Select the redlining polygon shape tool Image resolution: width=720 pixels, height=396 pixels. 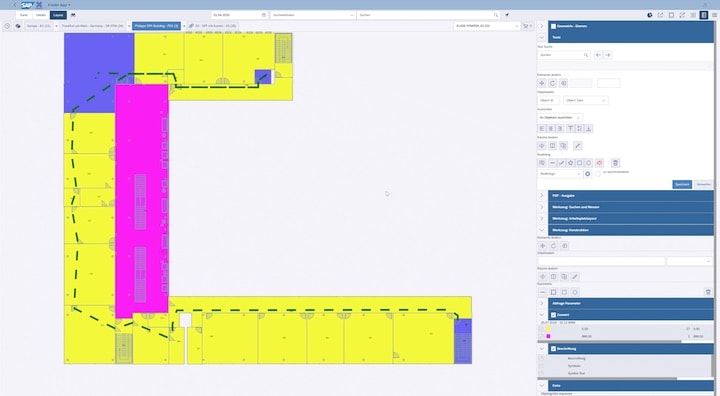(570, 163)
